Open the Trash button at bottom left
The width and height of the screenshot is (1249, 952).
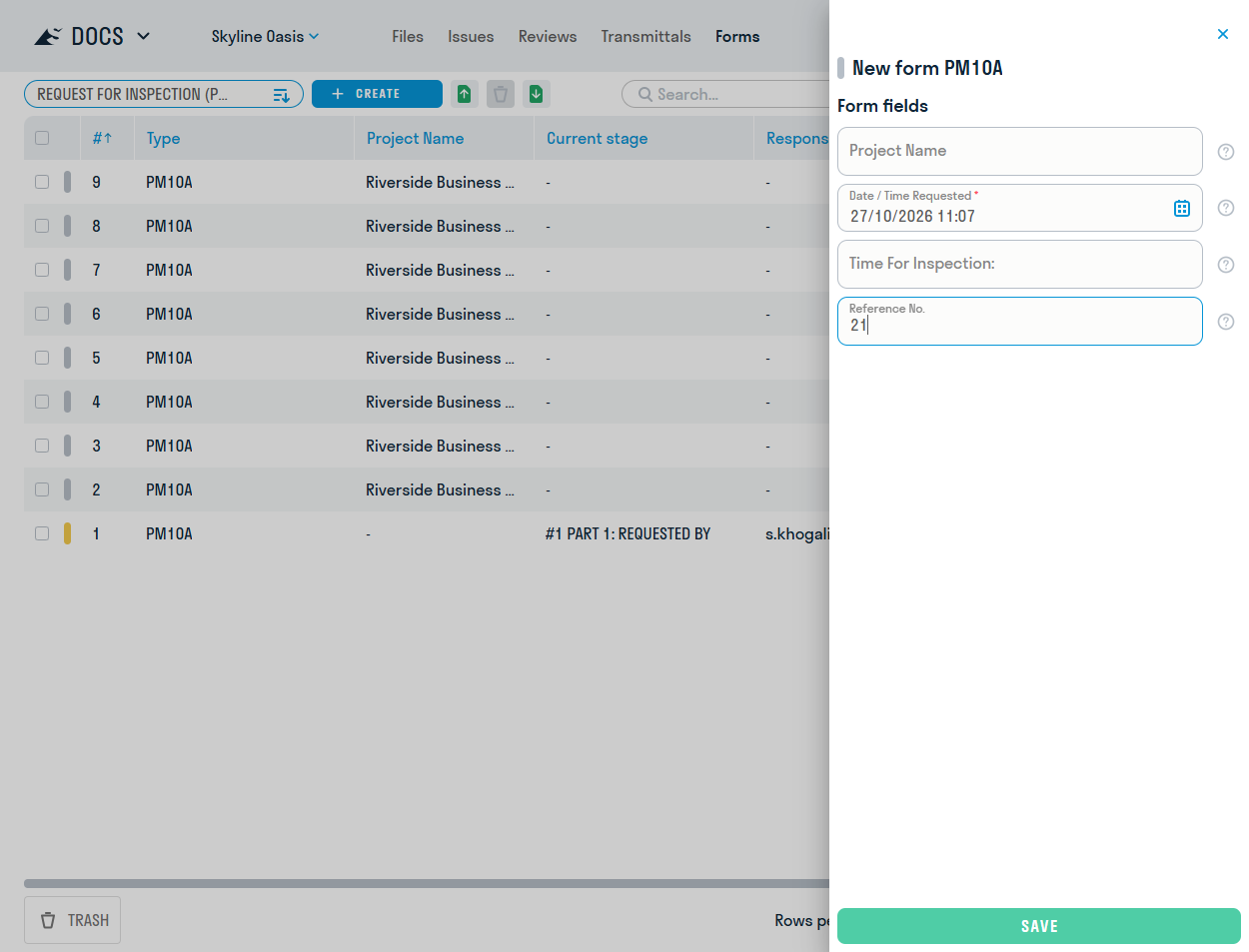[72, 920]
